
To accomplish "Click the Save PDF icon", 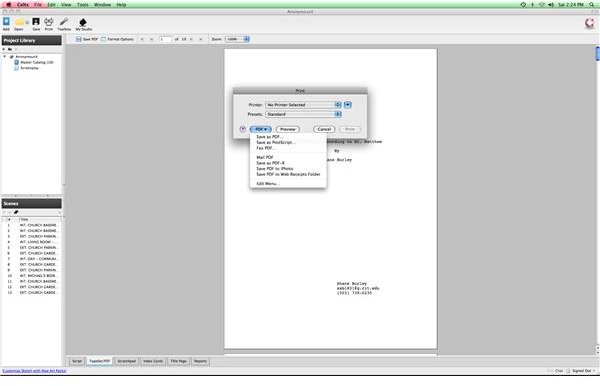I will click(78, 39).
